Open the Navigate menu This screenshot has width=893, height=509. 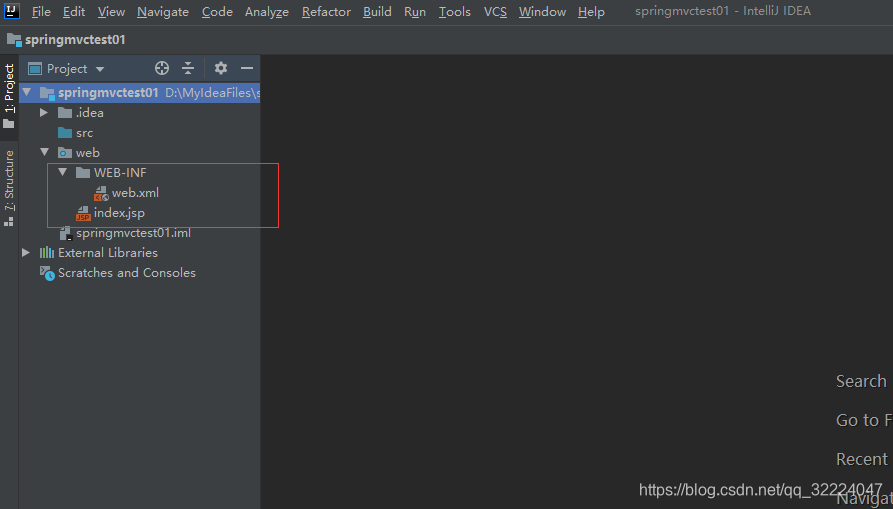163,11
